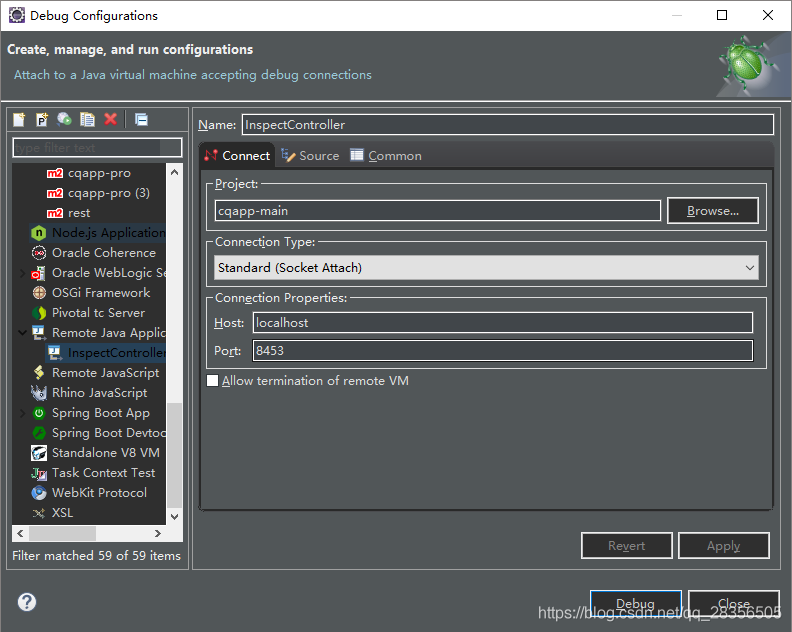Click the horizontal scroll left arrow
792x632 pixels.
tap(20, 533)
